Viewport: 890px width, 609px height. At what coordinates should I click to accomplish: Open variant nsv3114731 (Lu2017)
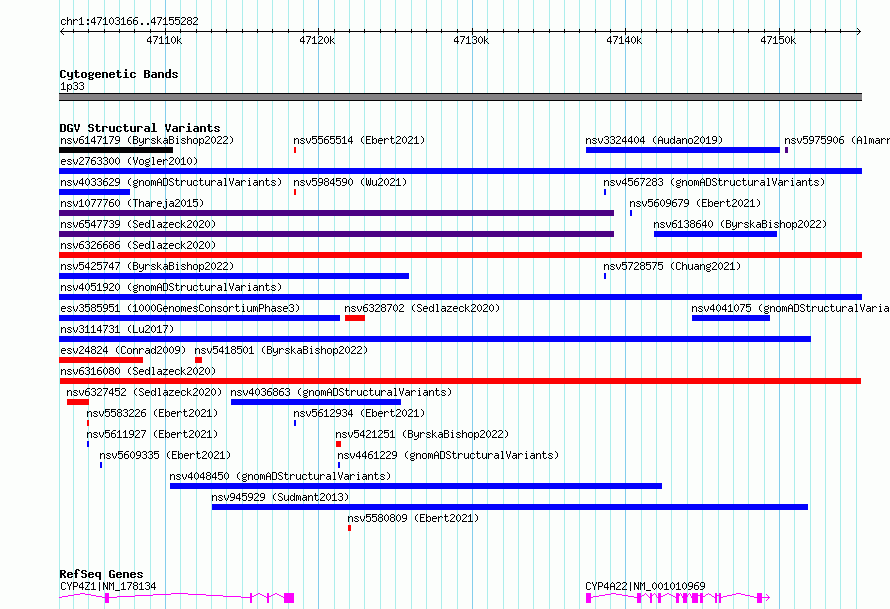pyautogui.click(x=117, y=329)
